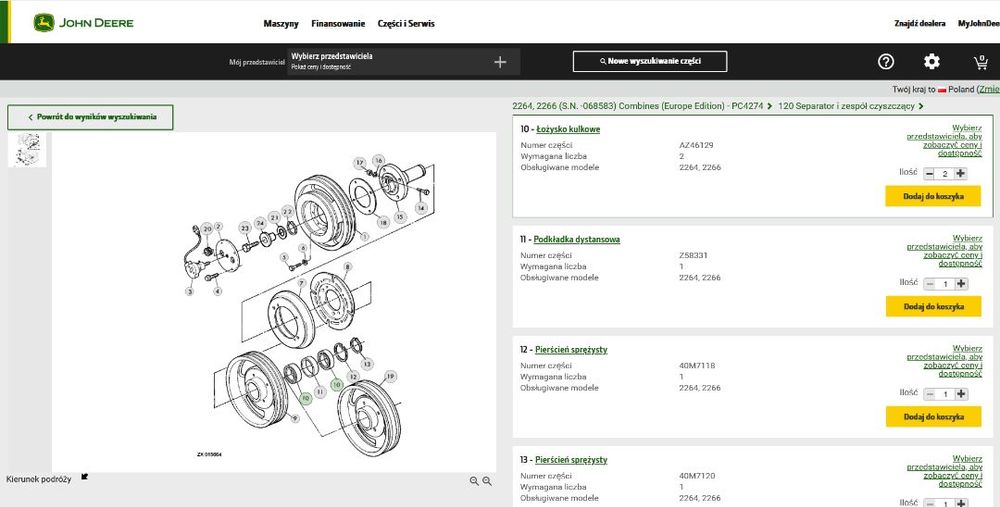Decrease quantity for Łożysko kulkowe
Screen dimensions: 1000x507
point(929,173)
